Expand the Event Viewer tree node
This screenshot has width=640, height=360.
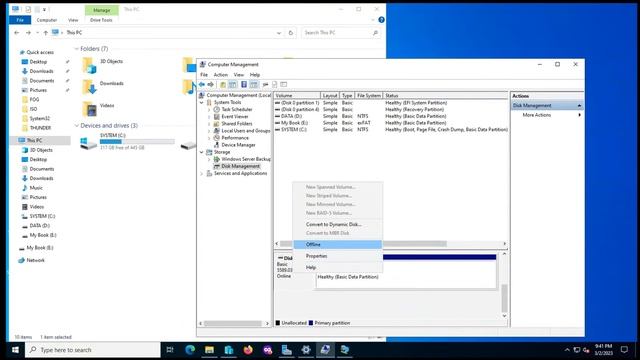click(x=209, y=117)
